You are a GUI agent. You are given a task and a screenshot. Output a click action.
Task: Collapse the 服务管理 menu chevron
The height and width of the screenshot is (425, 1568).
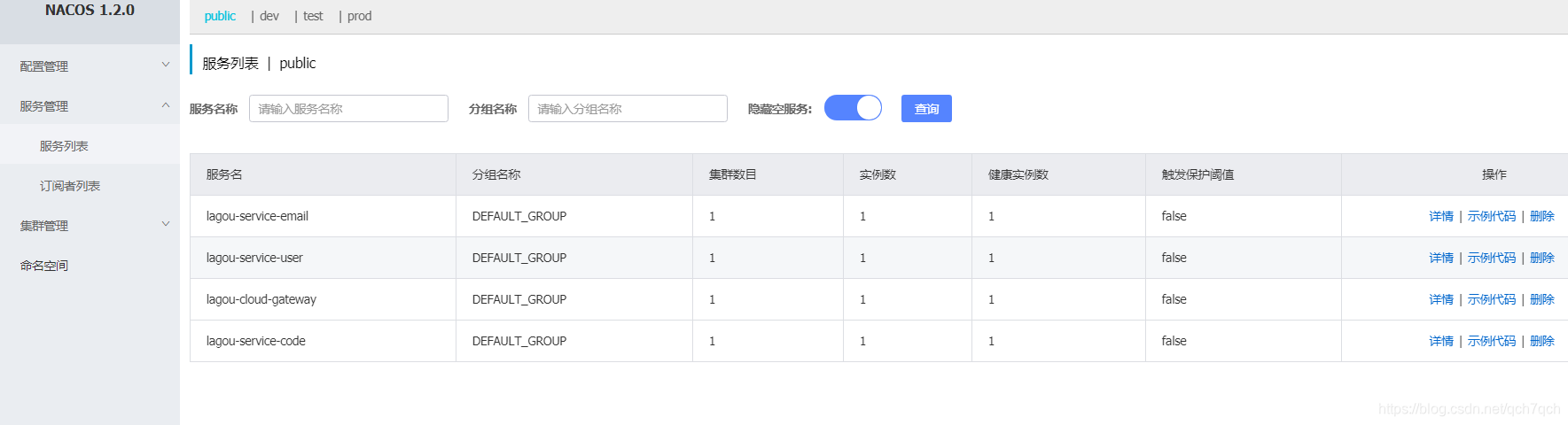pos(165,104)
